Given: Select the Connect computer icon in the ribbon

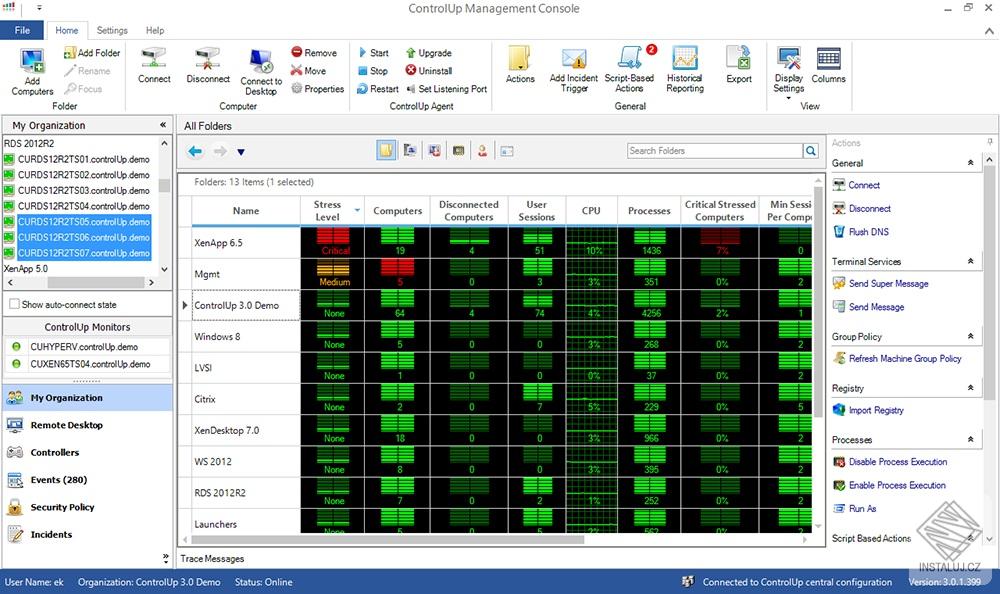Looking at the screenshot, I should tap(153, 66).
